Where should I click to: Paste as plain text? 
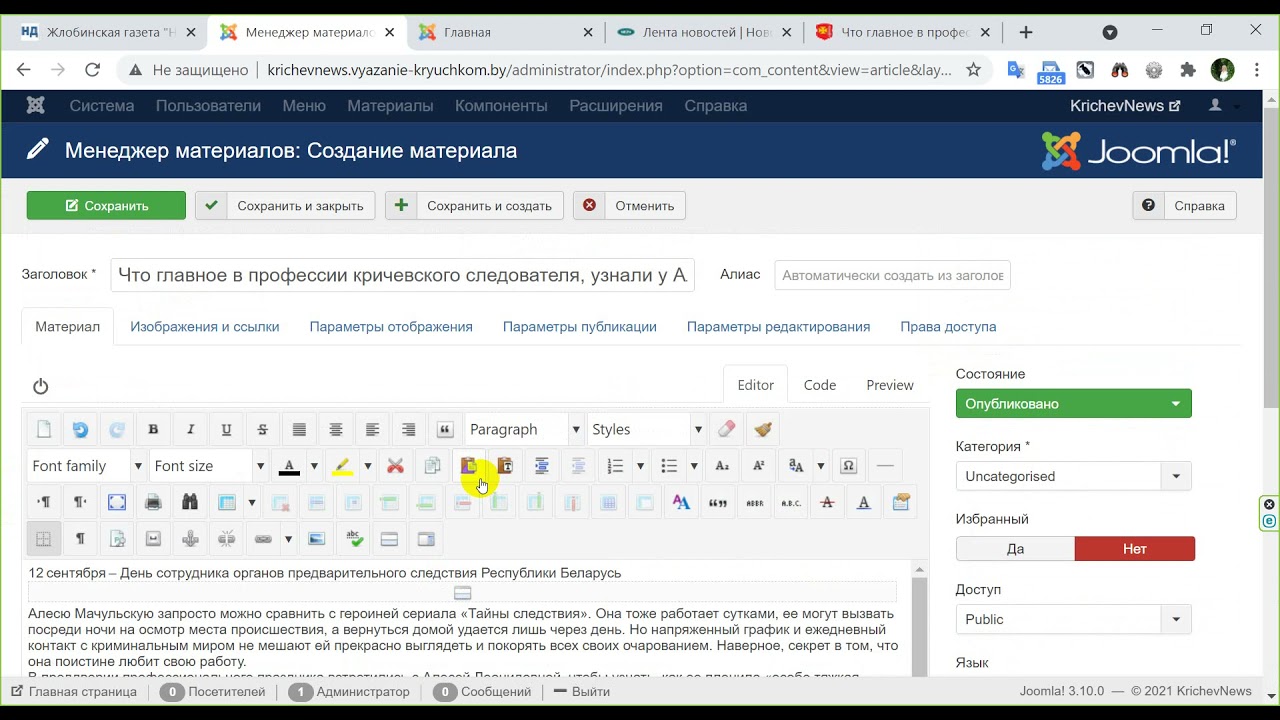click(505, 466)
